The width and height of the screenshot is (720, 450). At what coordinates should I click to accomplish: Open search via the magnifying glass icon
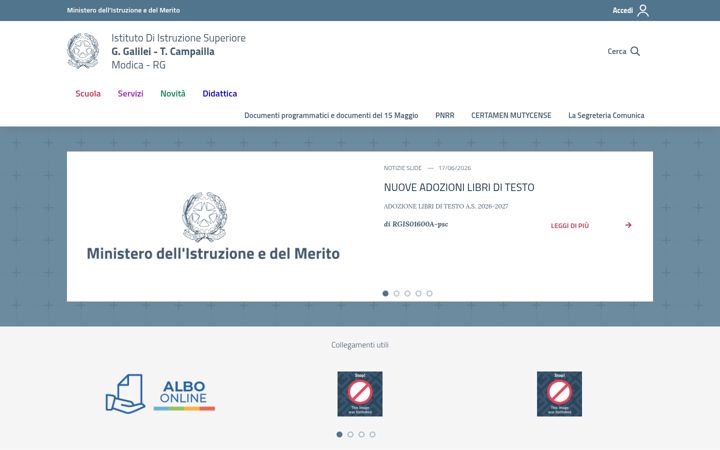click(x=635, y=51)
